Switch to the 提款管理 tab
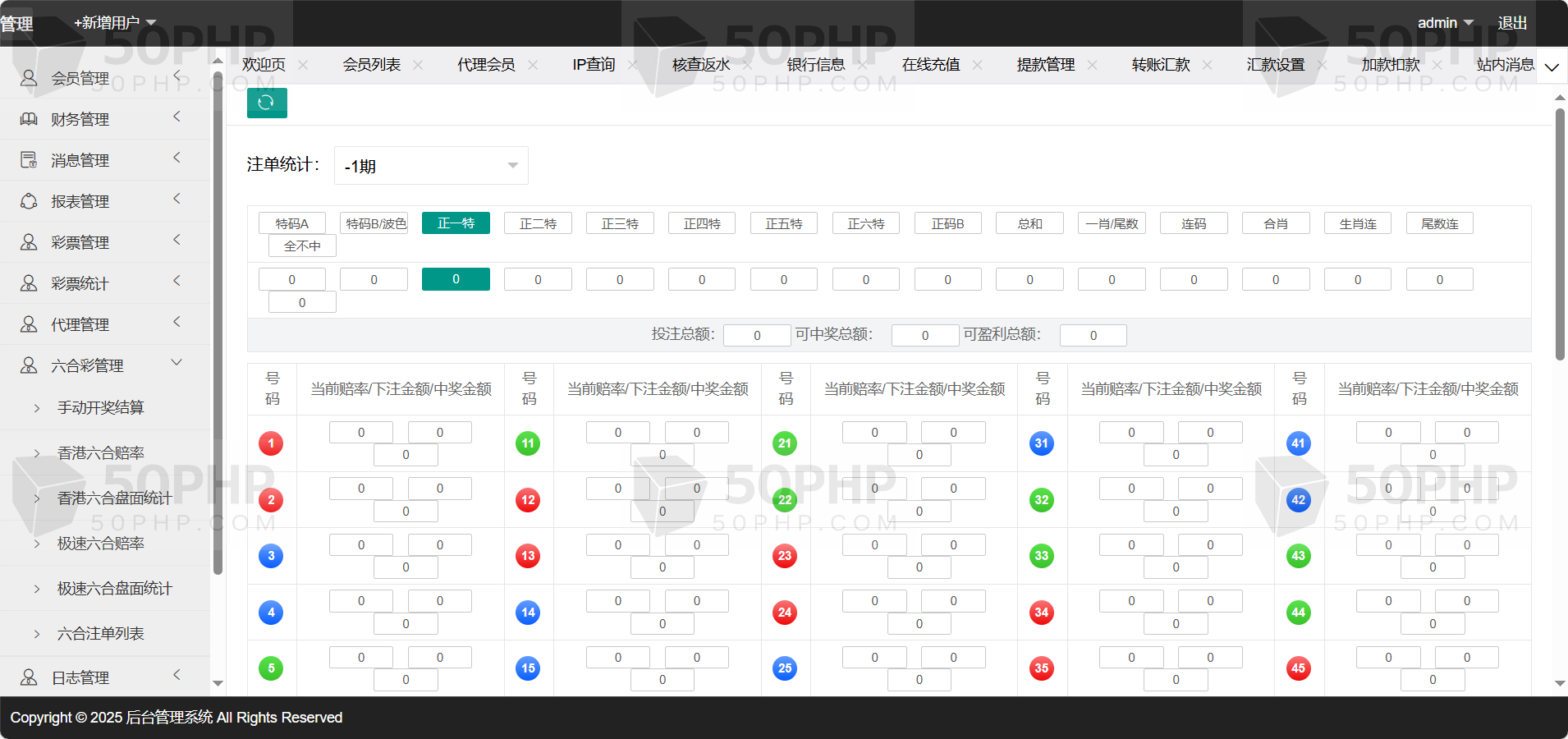Viewport: 1568px width, 739px height. 1045,65
